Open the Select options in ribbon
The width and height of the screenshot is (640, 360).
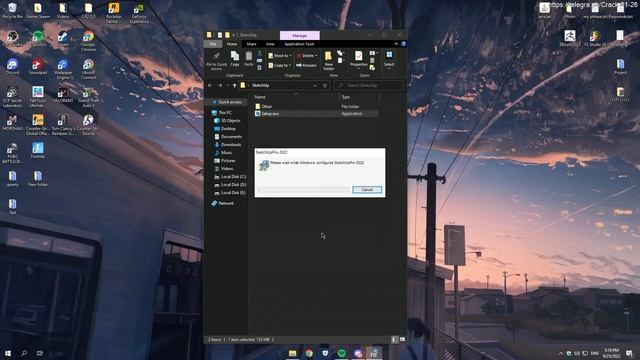coord(389,60)
